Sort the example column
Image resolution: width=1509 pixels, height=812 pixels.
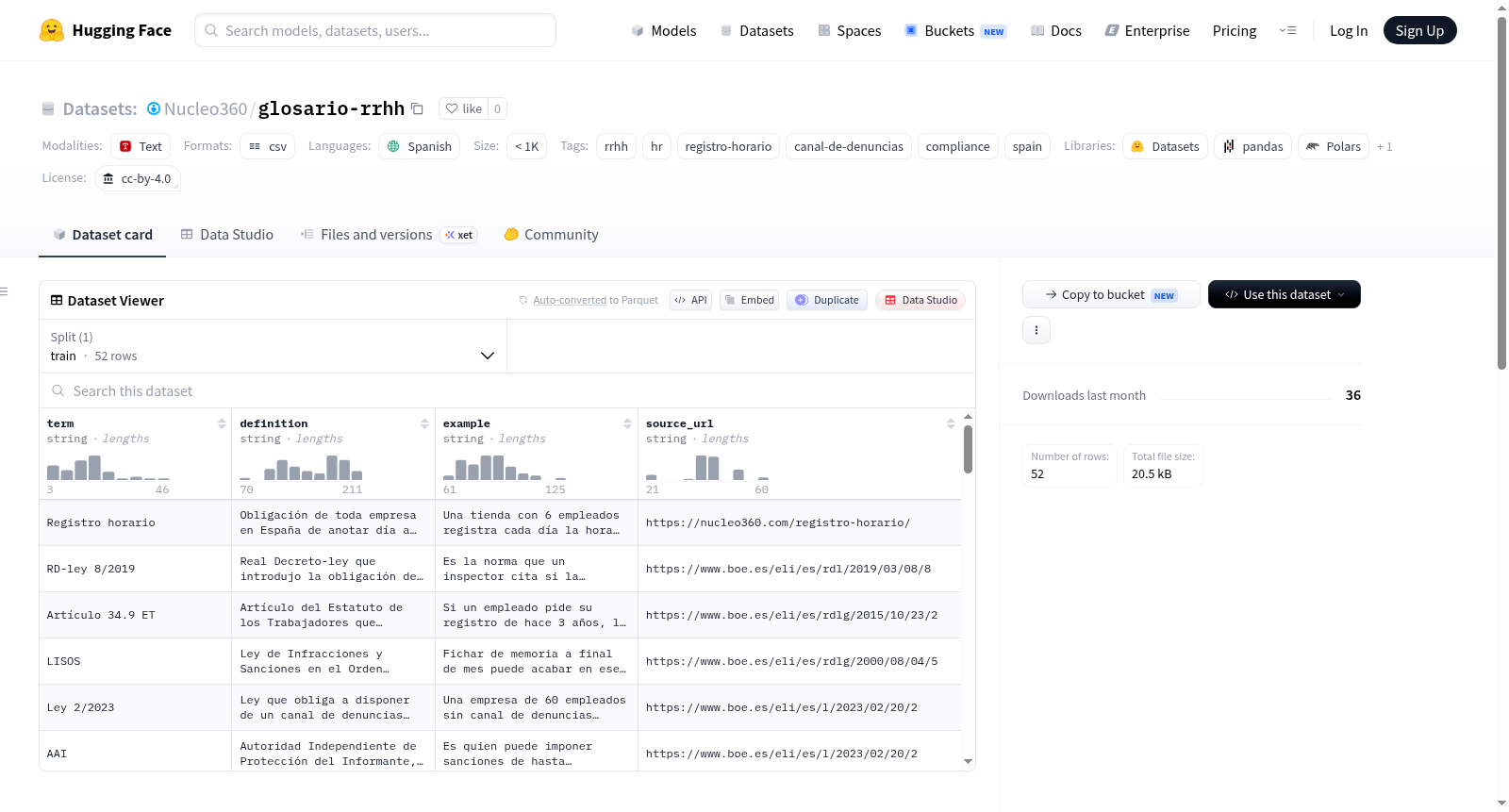pos(627,423)
